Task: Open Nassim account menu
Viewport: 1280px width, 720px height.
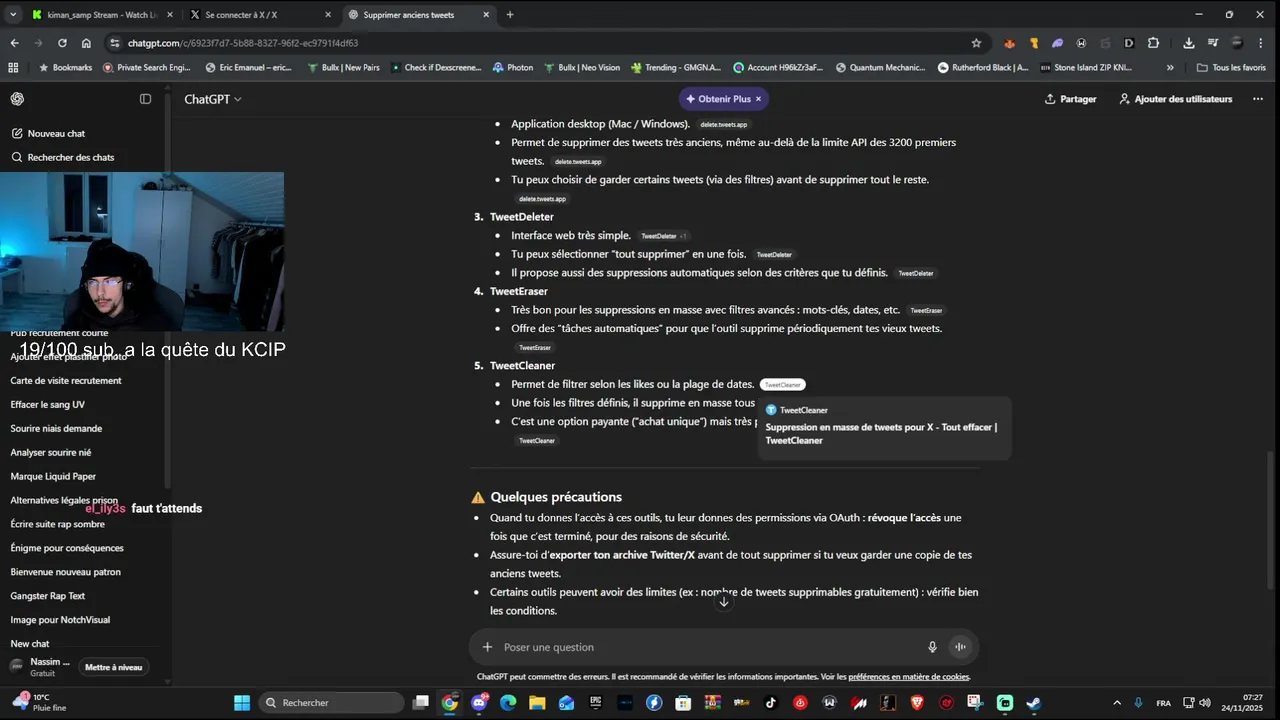Action: (40, 667)
